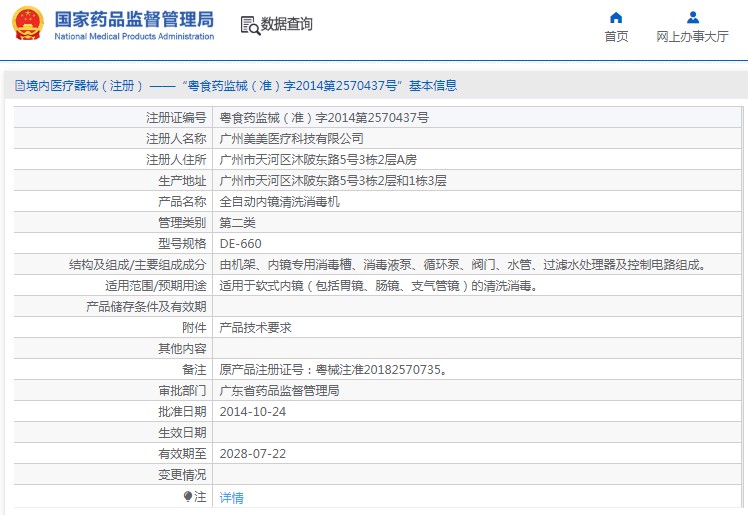Image resolution: width=748 pixels, height=515 pixels.
Task: Click the lightbulb icon beside 注
Action: tap(187, 497)
